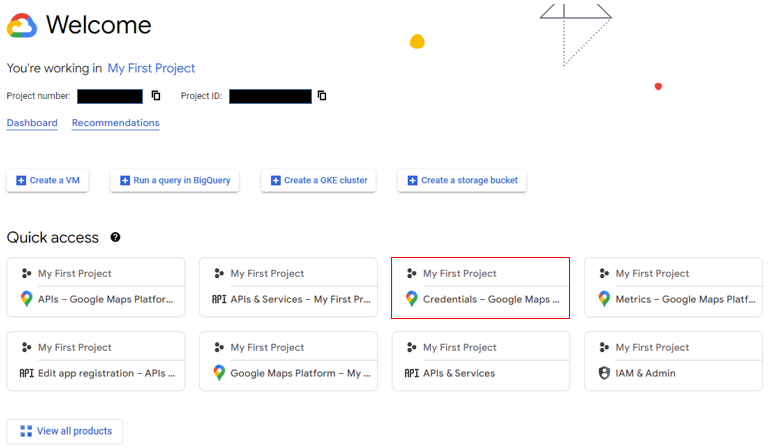Click the Create a VM button
Viewport: 768px width, 448px height.
coord(48,181)
